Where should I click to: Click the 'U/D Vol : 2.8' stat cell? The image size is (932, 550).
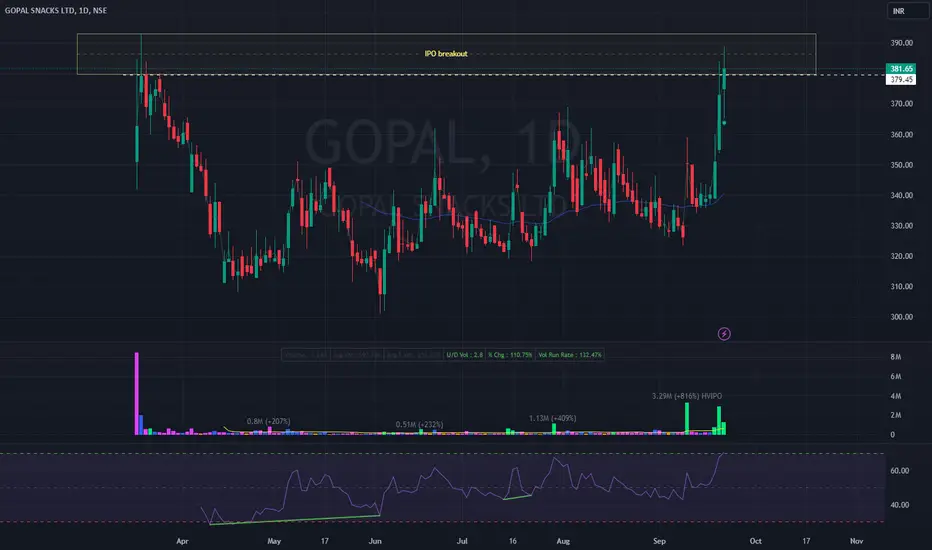(465, 355)
